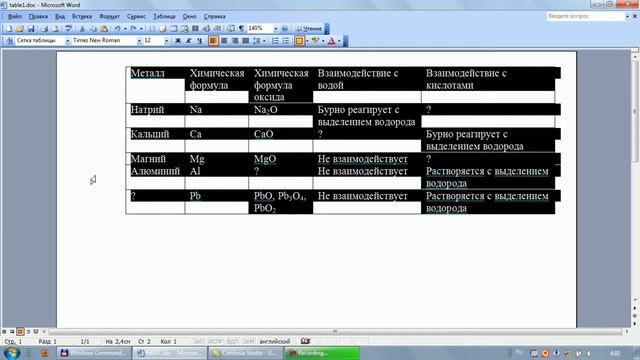Click the Insert Excel worksheet icon
This screenshot has width=640, height=360.
click(184, 29)
